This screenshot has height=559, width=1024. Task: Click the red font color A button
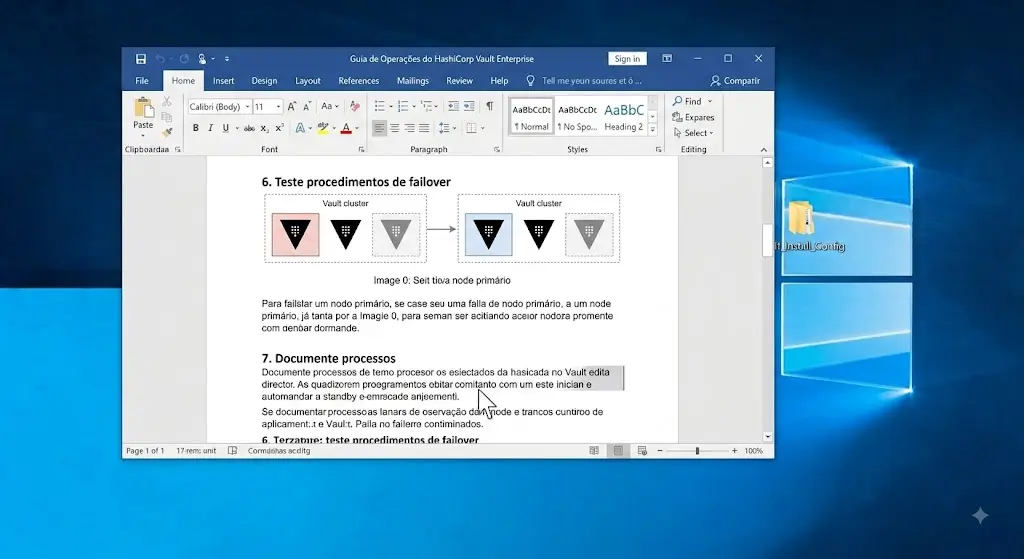point(346,129)
